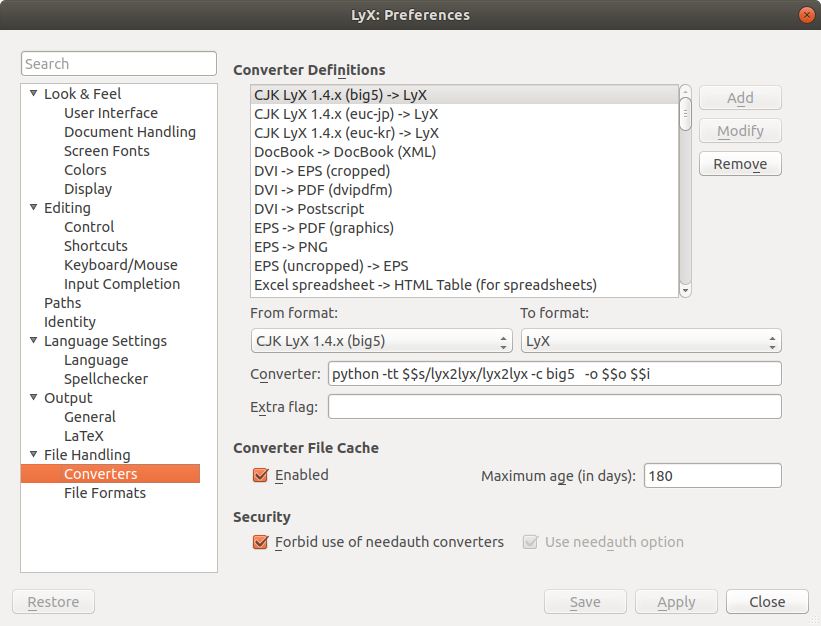
Task: Go to the Screen Fonts settings
Action: click(x=106, y=151)
